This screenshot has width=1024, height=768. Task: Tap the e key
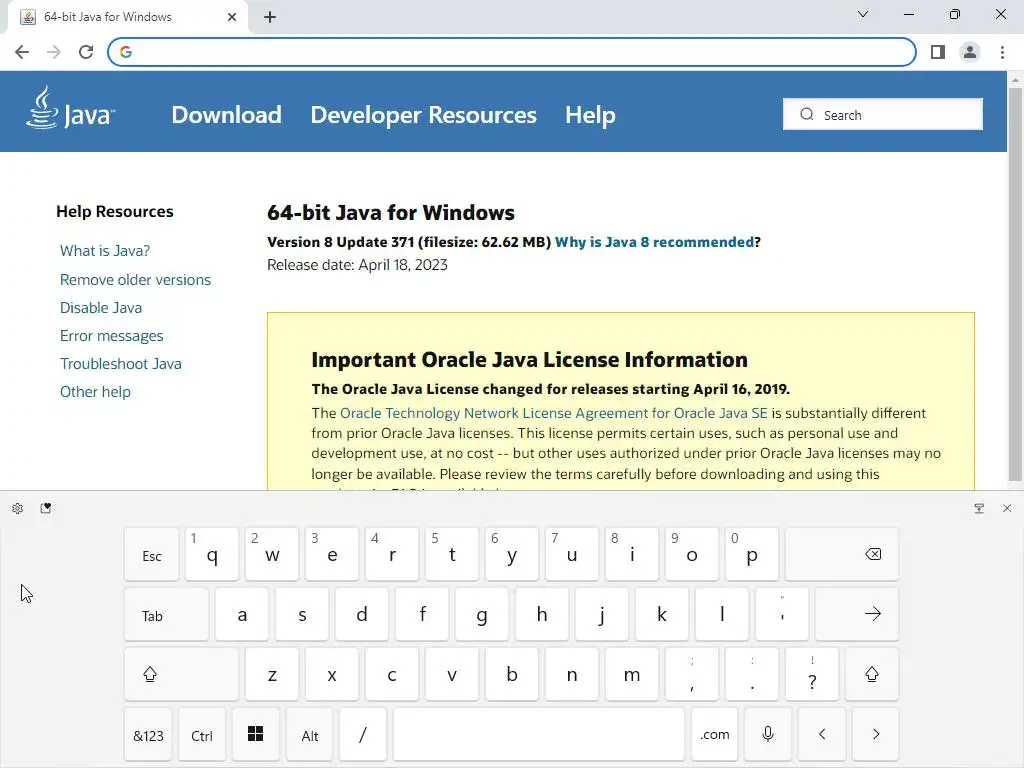click(x=332, y=554)
